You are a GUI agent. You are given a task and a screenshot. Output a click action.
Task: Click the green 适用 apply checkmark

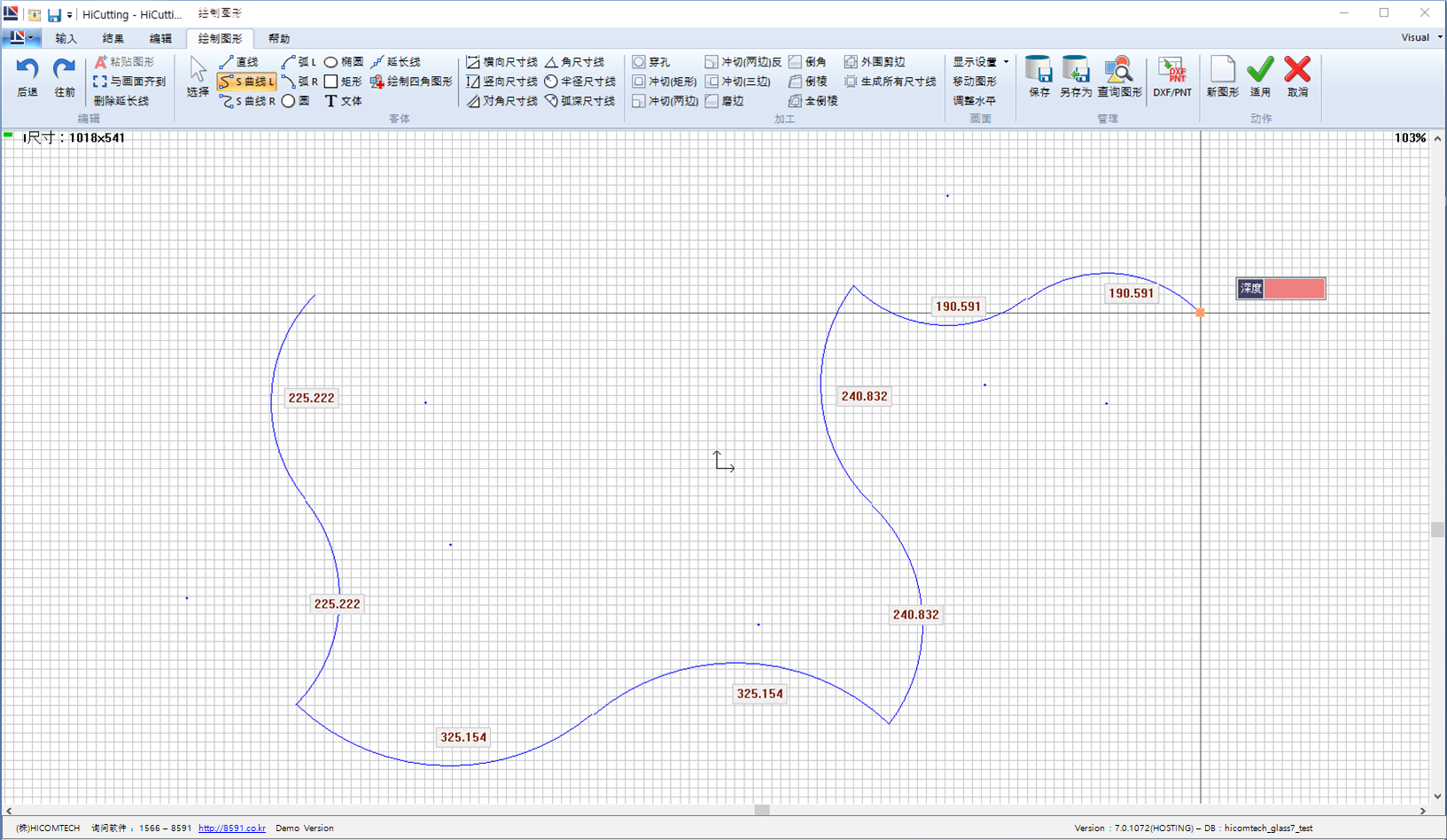[x=1260, y=76]
